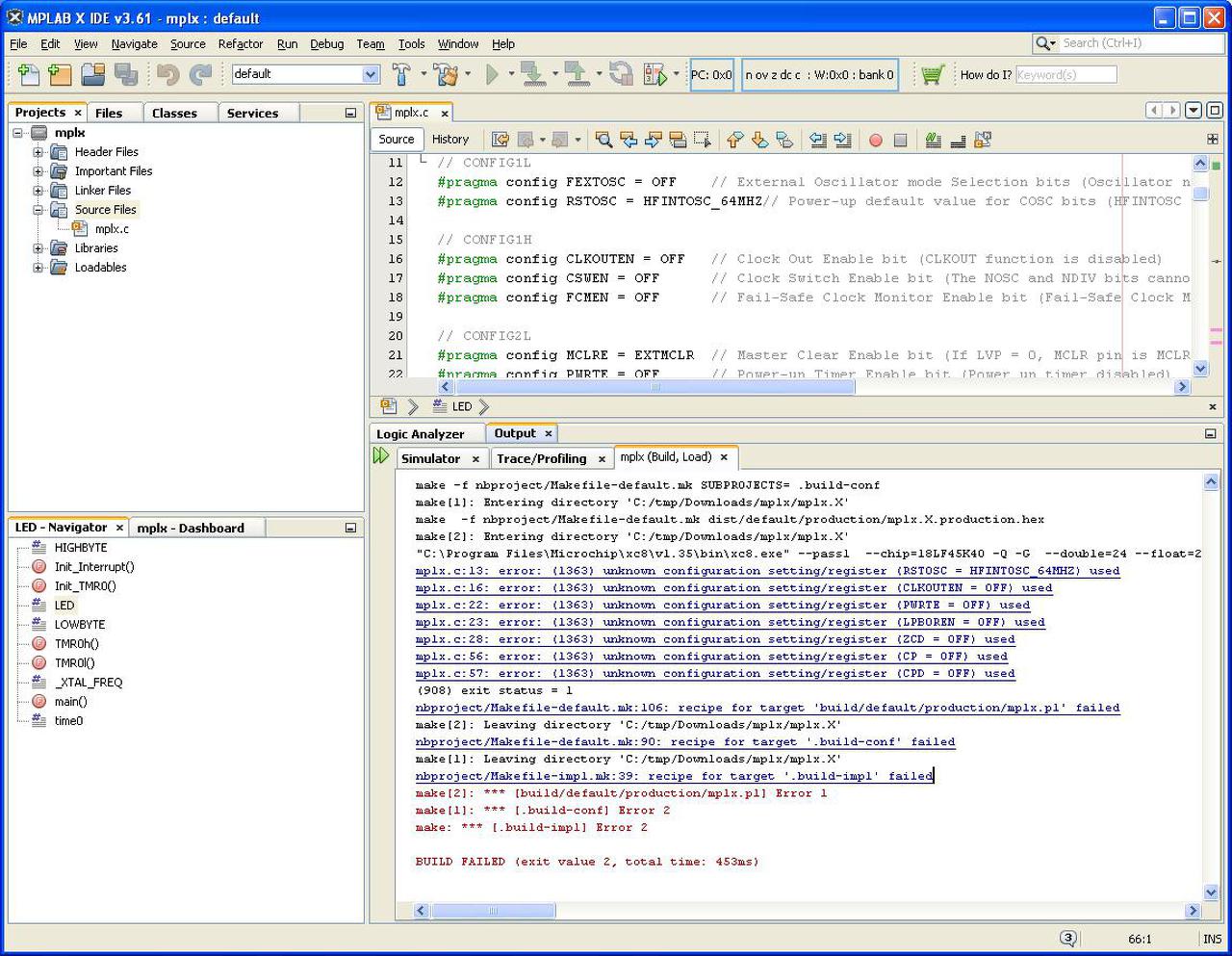Open Makefile-impl.mk:39 failed link
Image resolution: width=1232 pixels, height=956 pixels.
pos(674,776)
